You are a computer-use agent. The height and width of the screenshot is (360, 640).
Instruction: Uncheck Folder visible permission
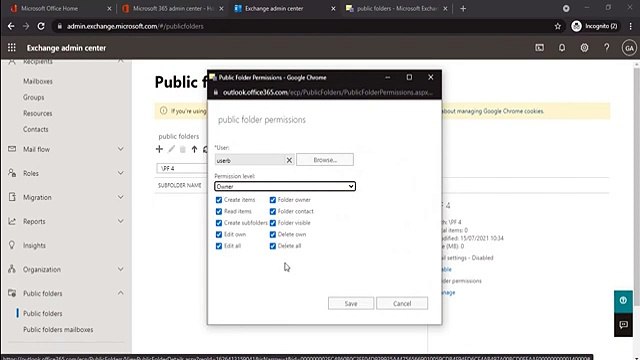click(x=273, y=223)
